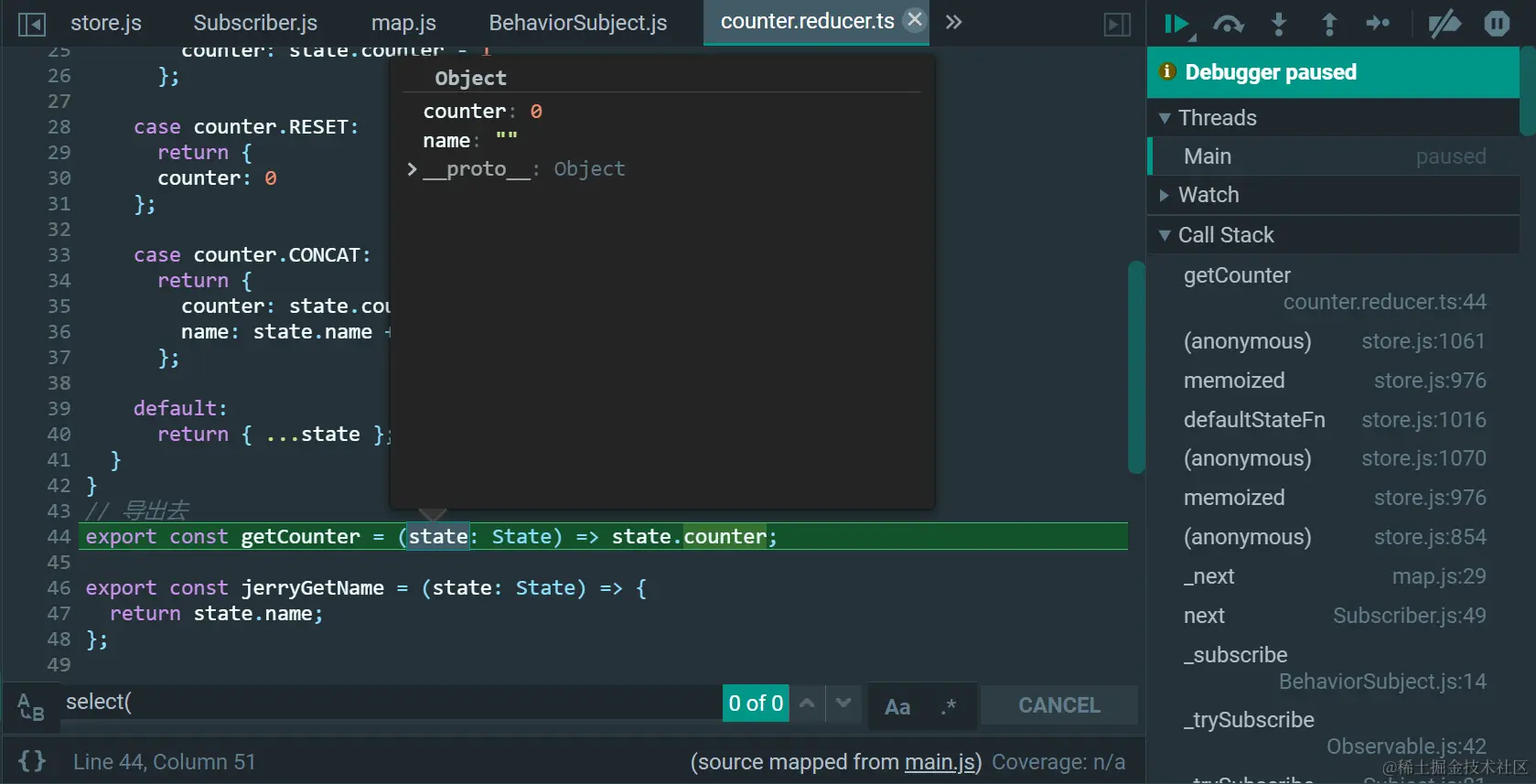Go to previous search match

[807, 703]
